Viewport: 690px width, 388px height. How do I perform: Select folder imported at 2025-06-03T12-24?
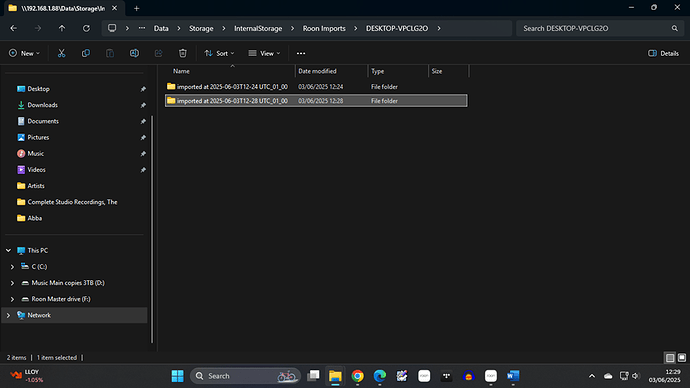point(316,87)
